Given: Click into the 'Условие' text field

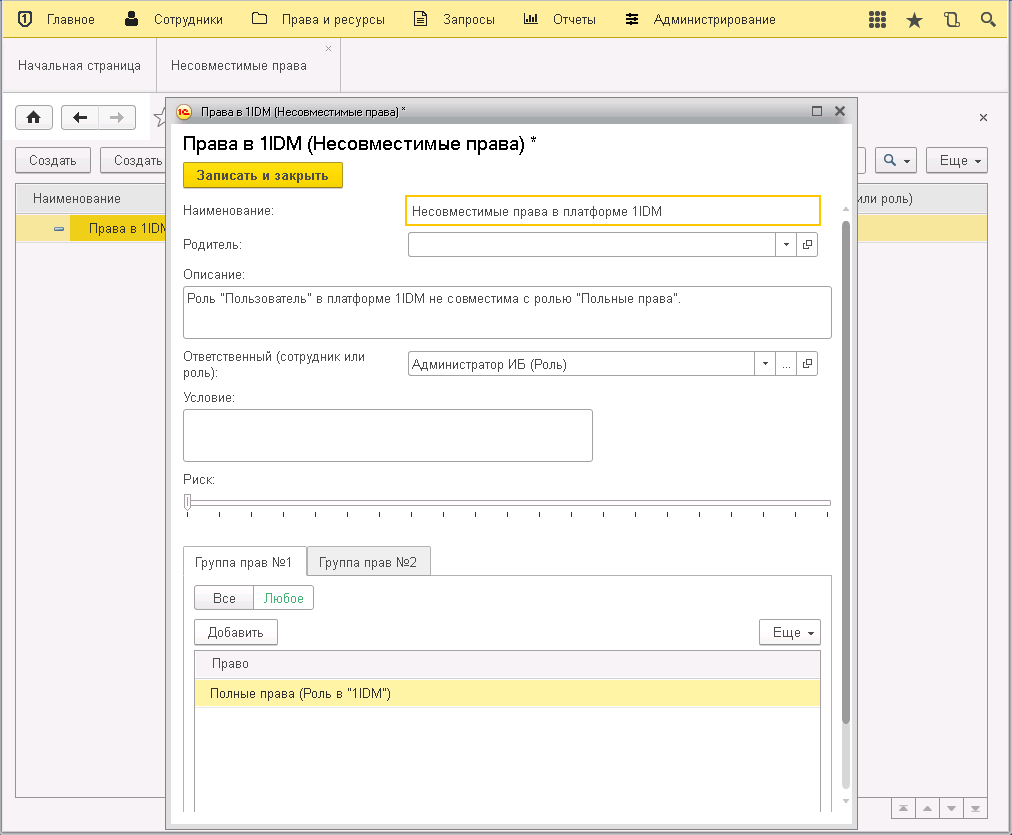Looking at the screenshot, I should pyautogui.click(x=387, y=435).
